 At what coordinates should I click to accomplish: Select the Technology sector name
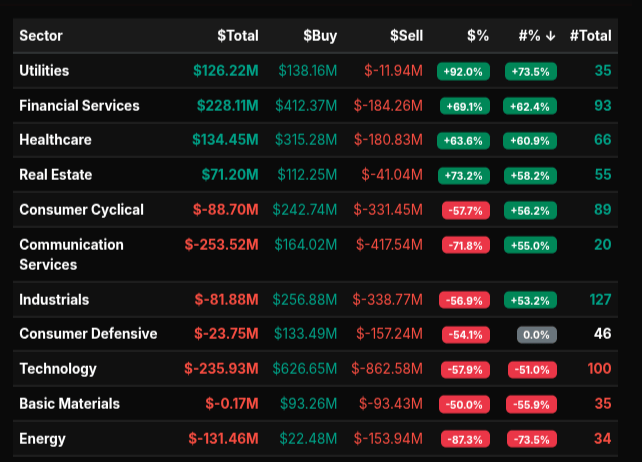click(58, 369)
